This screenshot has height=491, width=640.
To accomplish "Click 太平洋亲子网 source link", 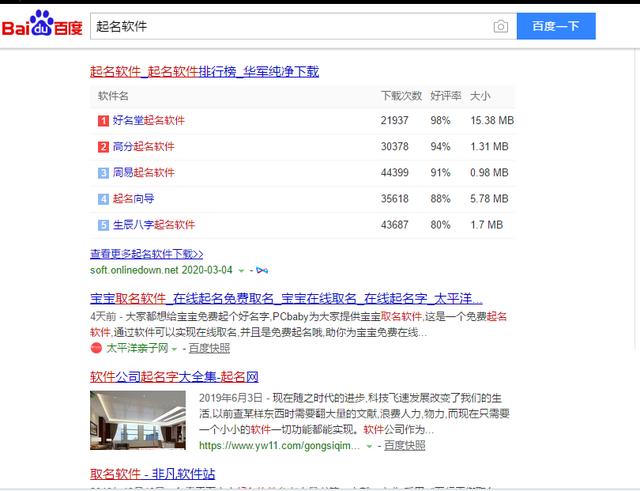I will pyautogui.click(x=137, y=348).
